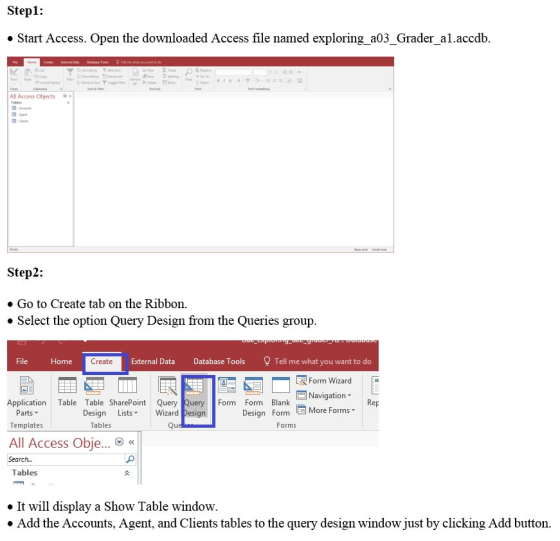Select the Clients table in upper navigation pane
560x541 pixels.
20,121
